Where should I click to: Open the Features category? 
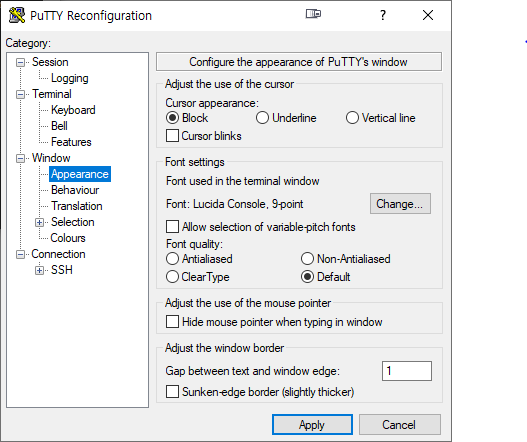(x=71, y=142)
